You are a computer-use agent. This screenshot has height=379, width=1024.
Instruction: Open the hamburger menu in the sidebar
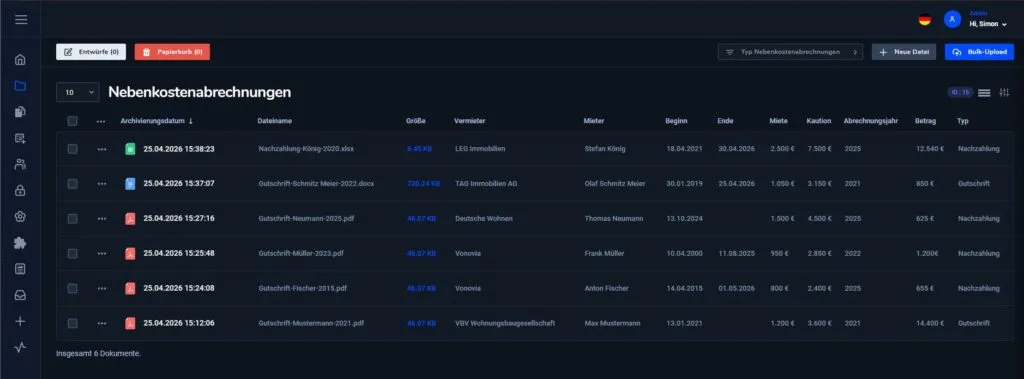pos(21,20)
